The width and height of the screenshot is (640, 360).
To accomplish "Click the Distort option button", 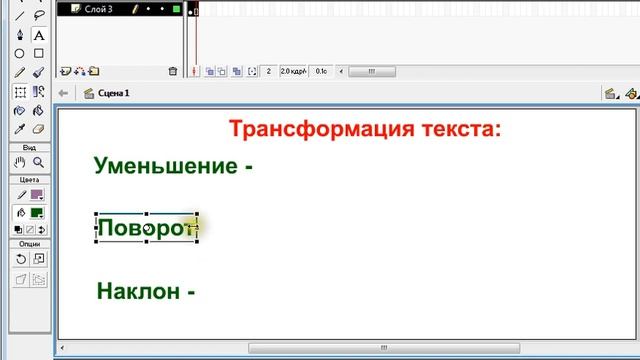I will point(21,280).
